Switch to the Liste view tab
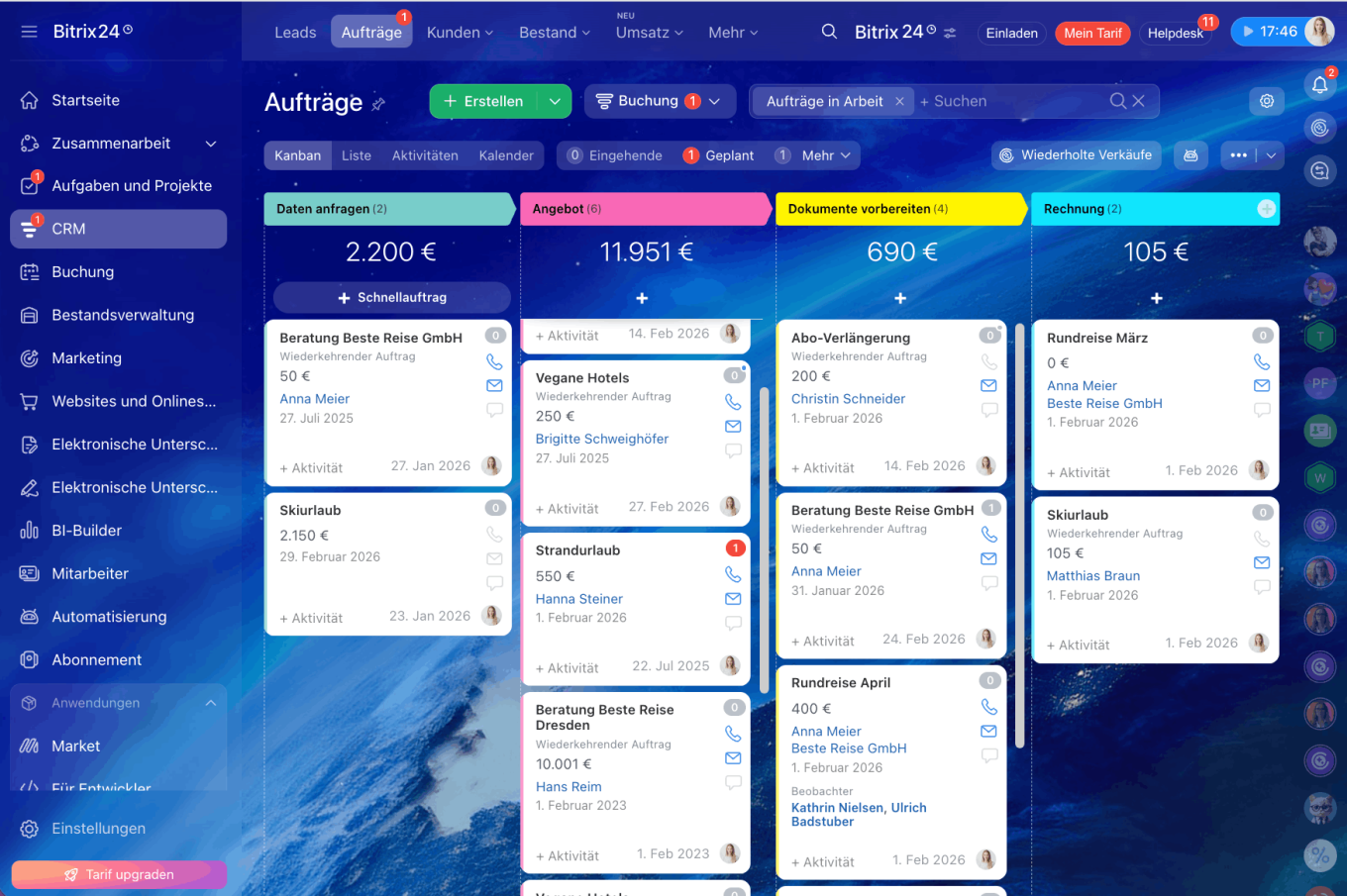The height and width of the screenshot is (896, 1347). [357, 155]
